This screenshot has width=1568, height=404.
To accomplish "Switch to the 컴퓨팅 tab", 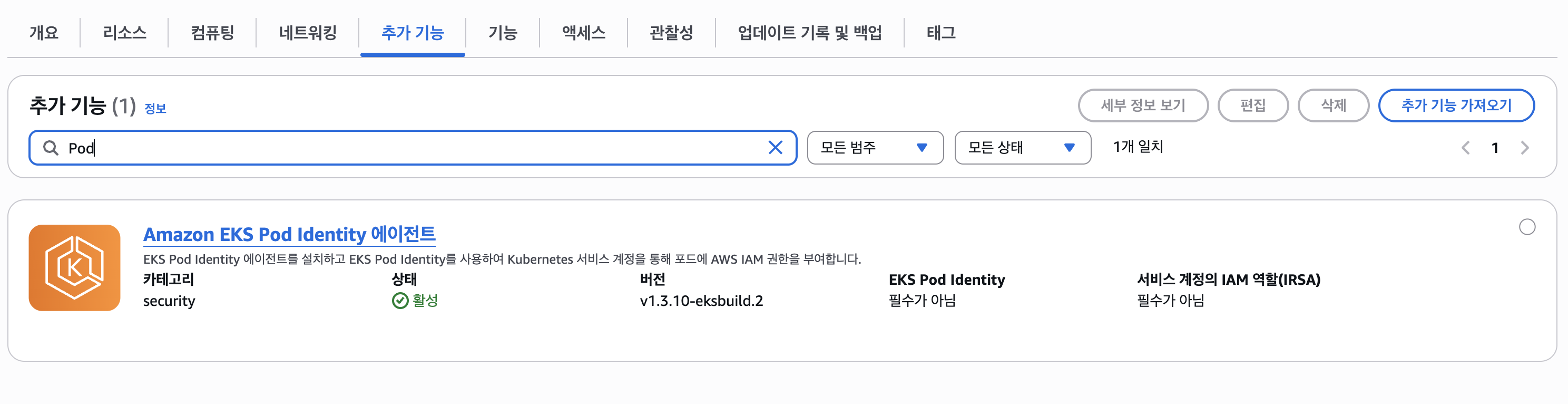I will (x=212, y=32).
